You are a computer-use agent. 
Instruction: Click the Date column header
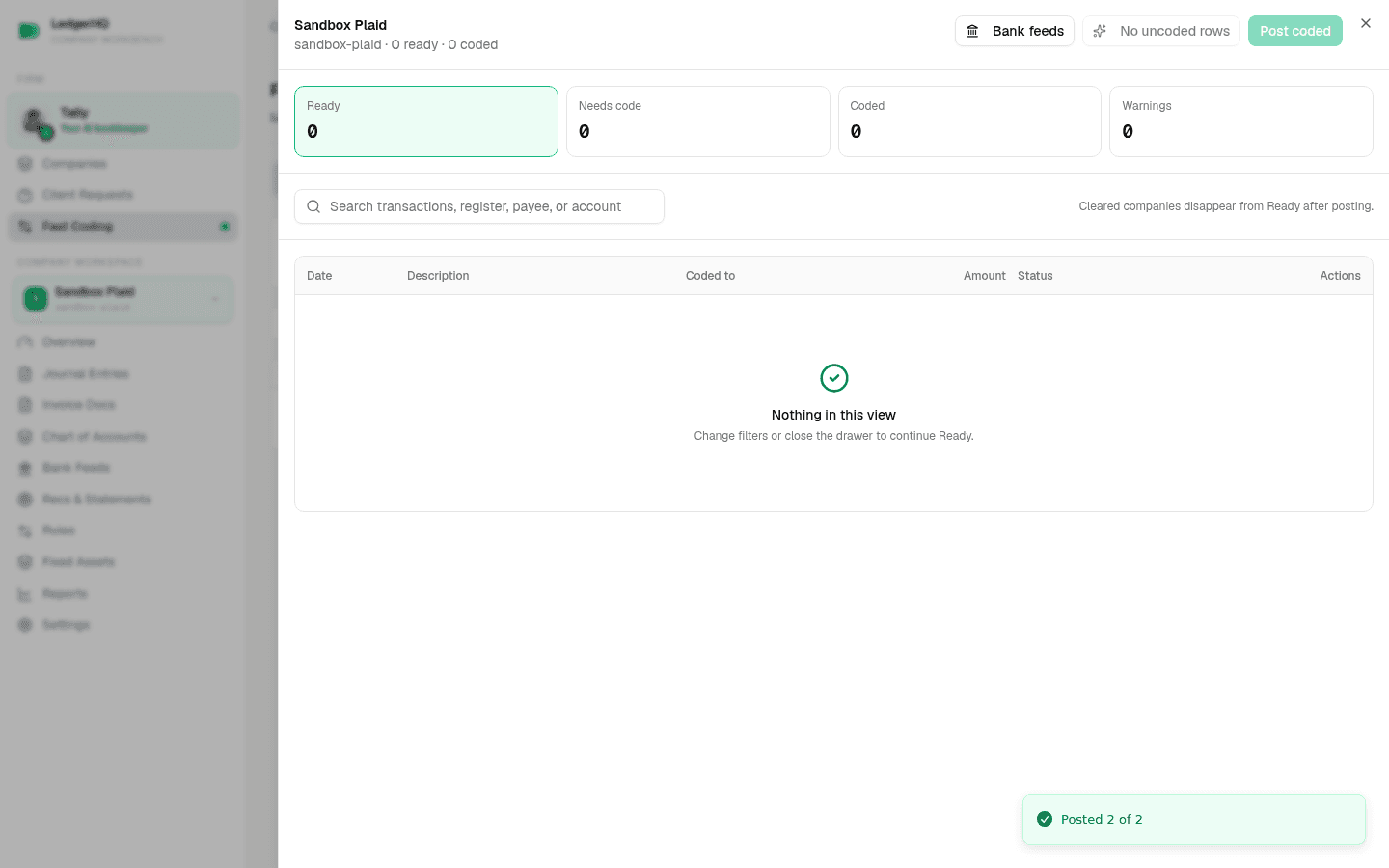click(319, 276)
